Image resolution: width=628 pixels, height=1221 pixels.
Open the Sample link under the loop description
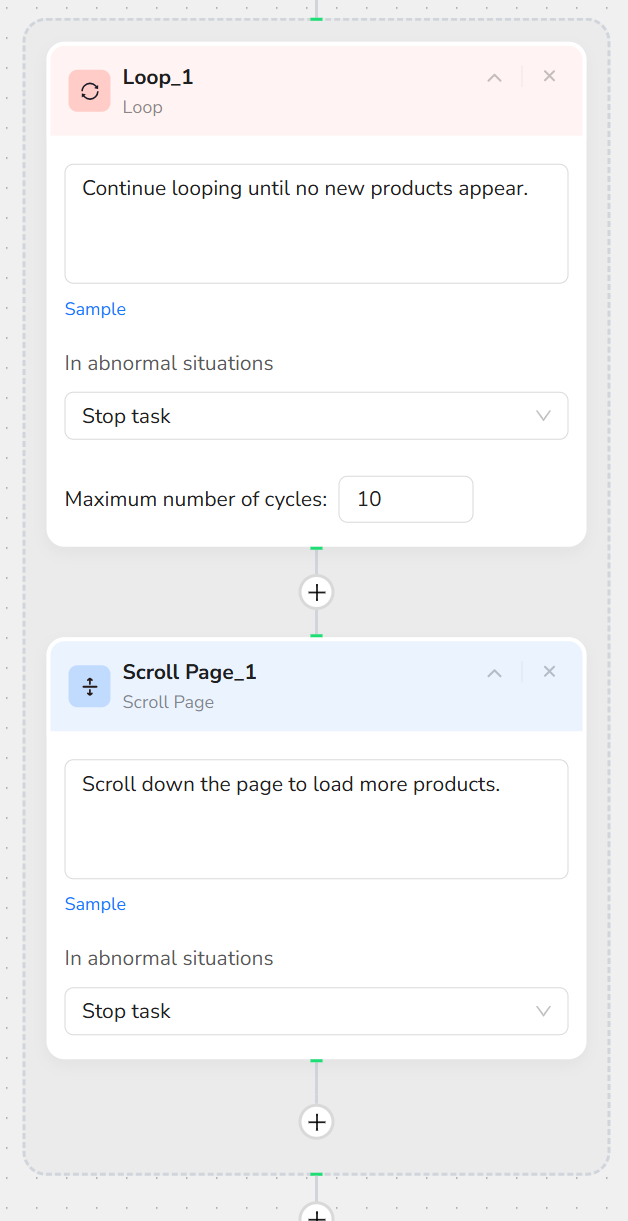(x=95, y=309)
